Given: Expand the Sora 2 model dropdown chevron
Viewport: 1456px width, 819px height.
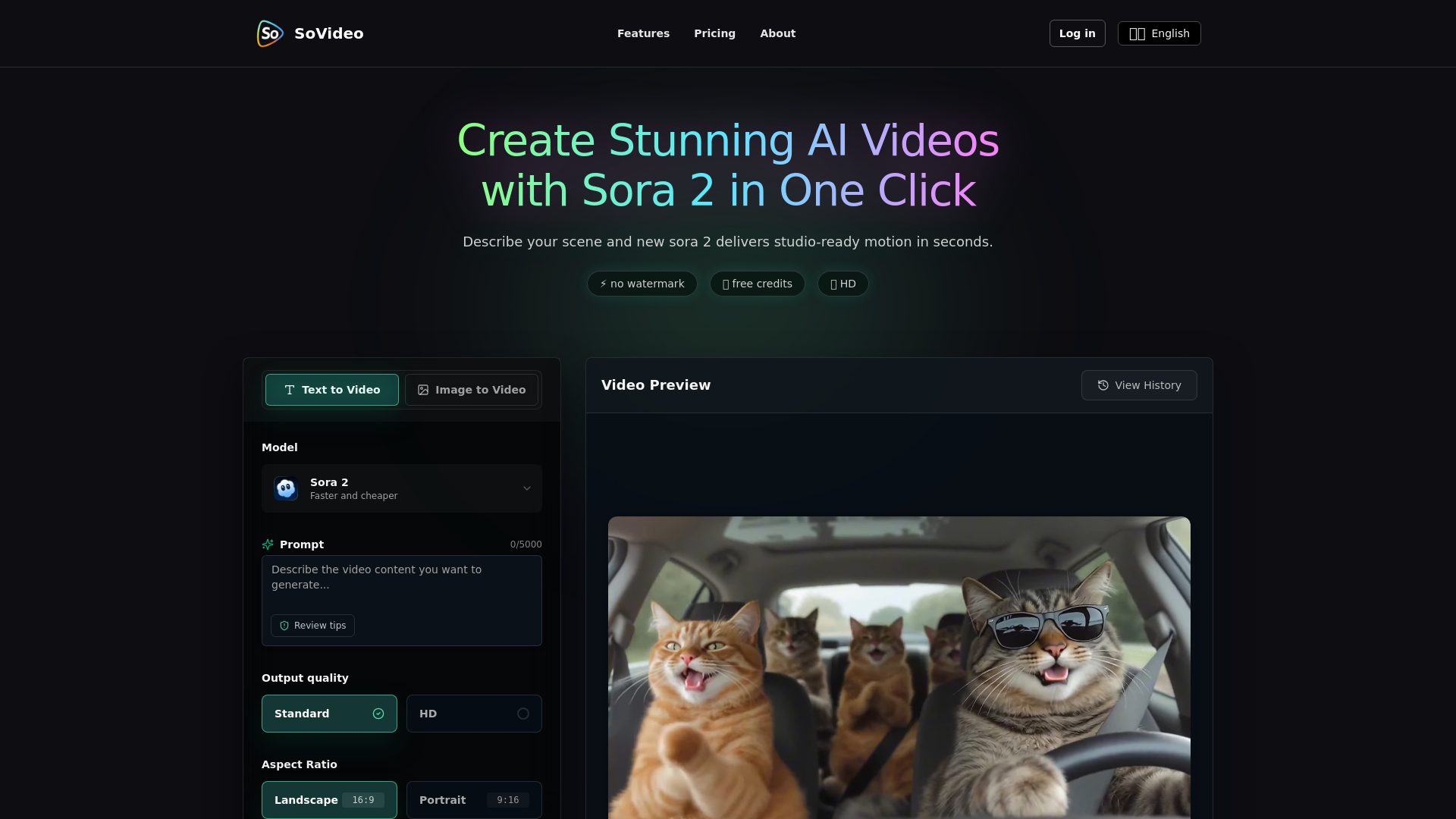Looking at the screenshot, I should click(527, 488).
